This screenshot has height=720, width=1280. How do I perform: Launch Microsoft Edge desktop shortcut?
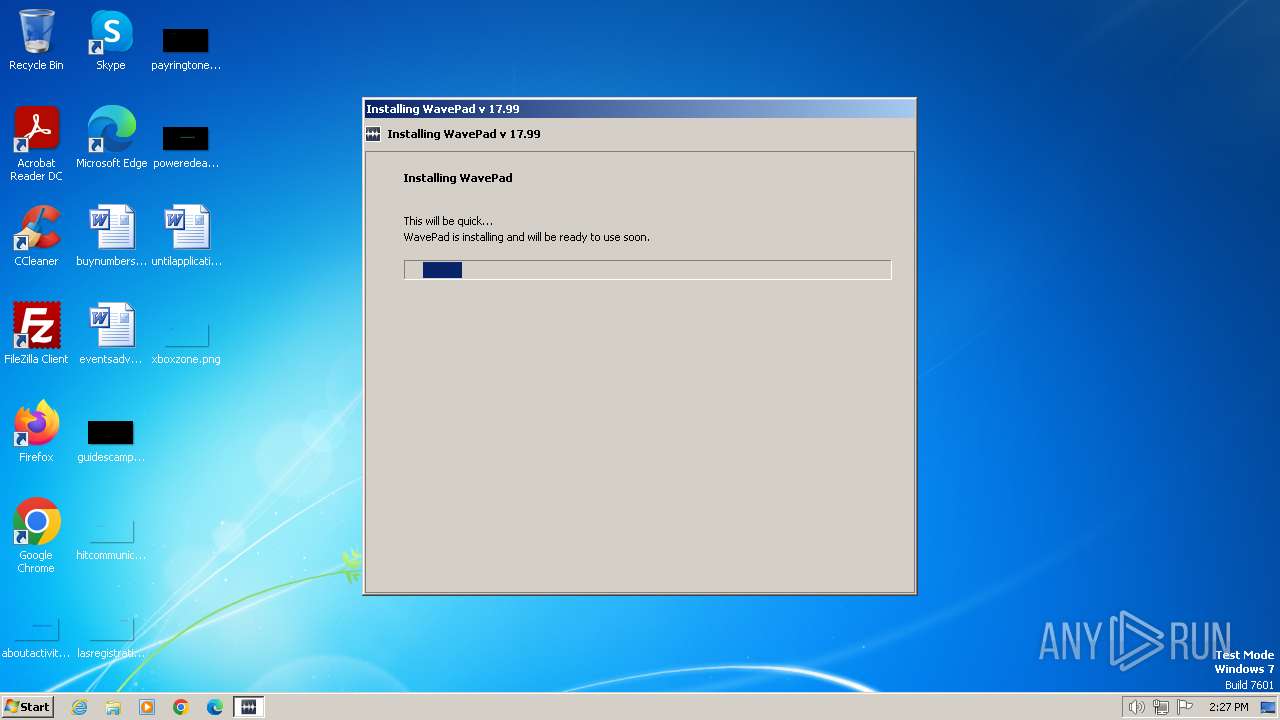pyautogui.click(x=111, y=138)
